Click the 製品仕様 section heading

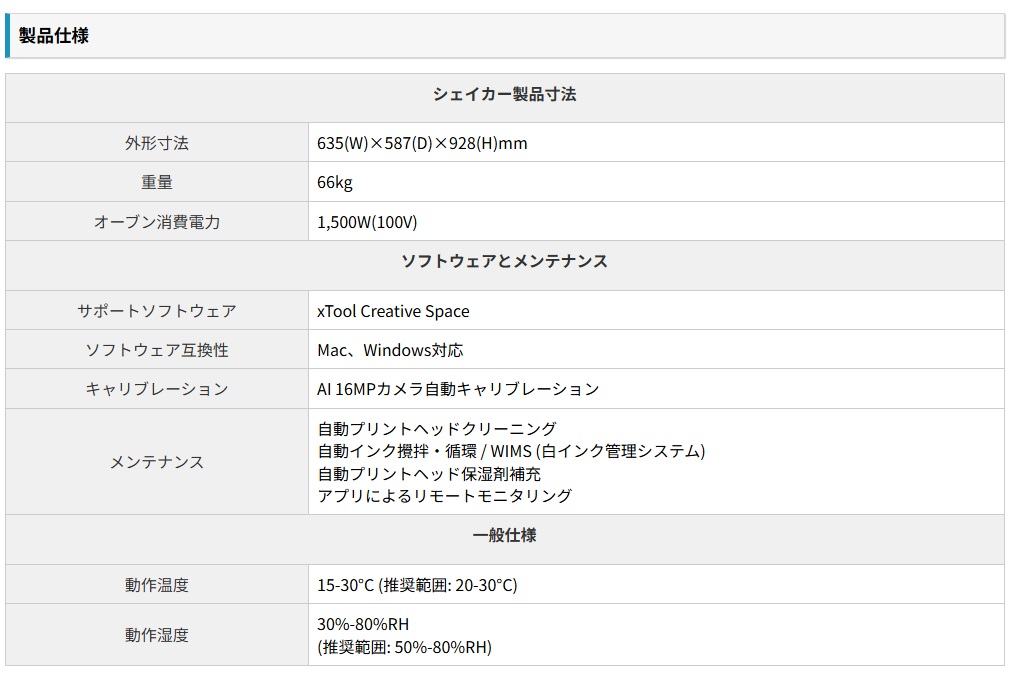[54, 36]
